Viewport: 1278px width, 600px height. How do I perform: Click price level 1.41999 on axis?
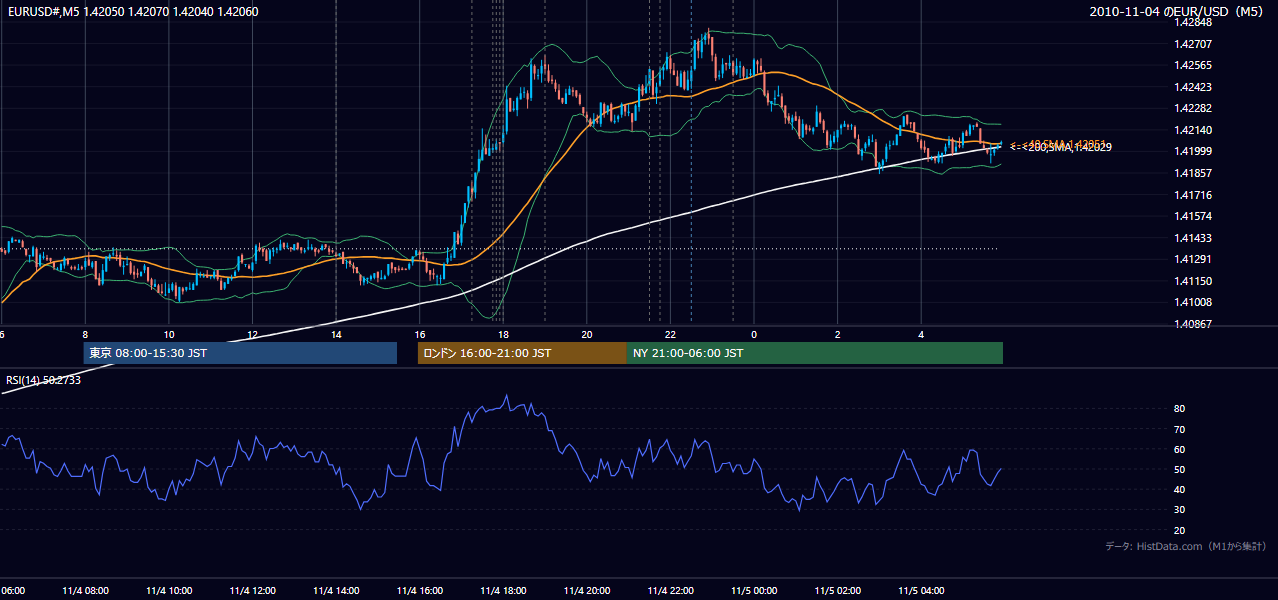(1193, 151)
